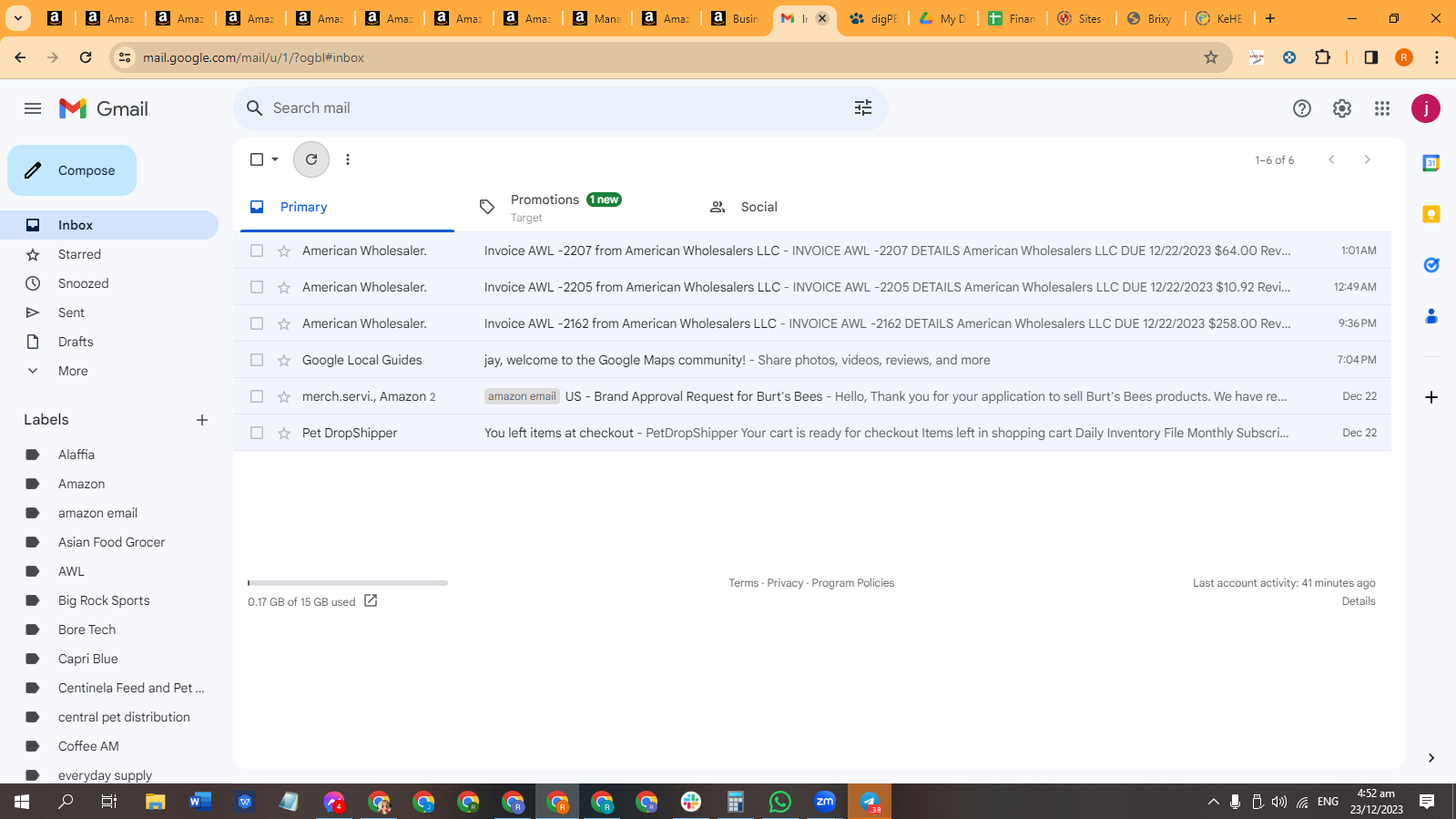
Task: Open Windows Start menu
Action: (22, 802)
